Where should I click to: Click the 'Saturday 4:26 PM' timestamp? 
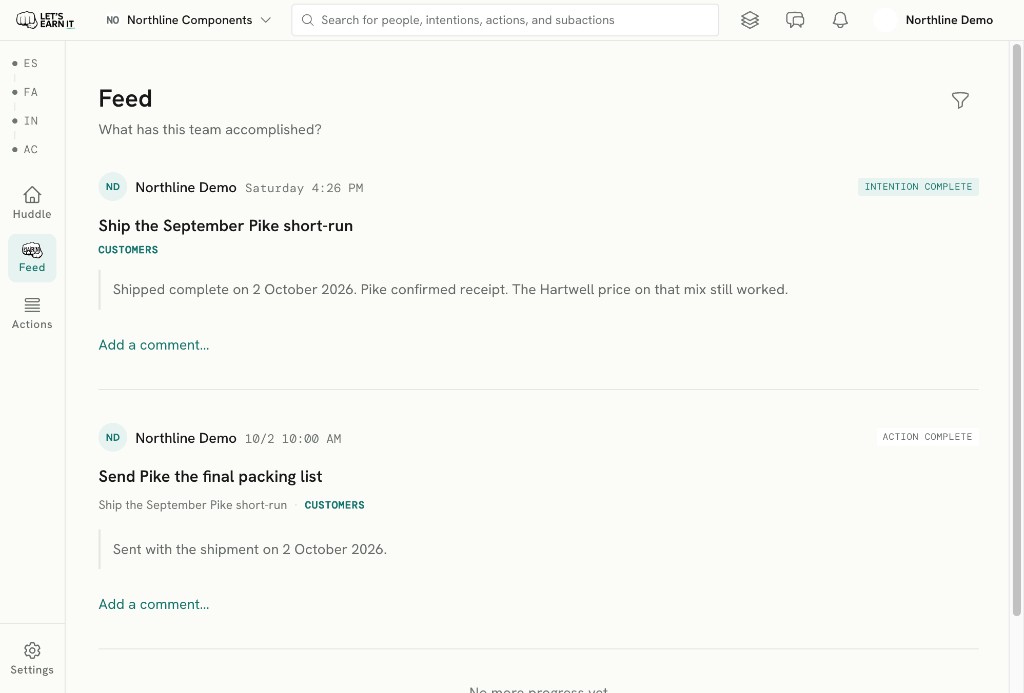click(x=304, y=188)
